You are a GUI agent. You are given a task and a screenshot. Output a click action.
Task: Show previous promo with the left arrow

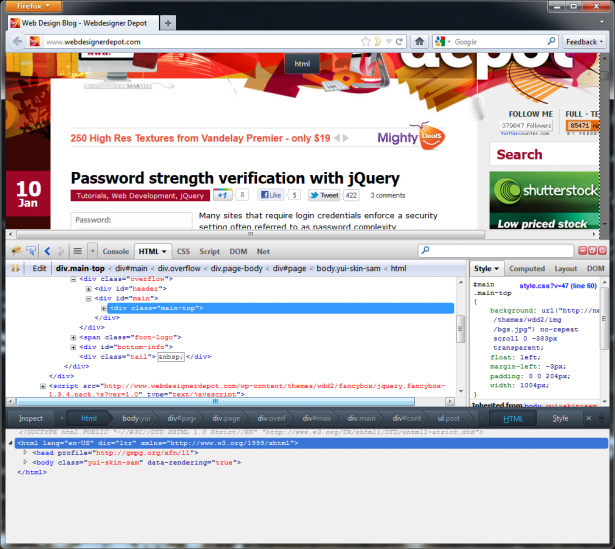point(337,138)
